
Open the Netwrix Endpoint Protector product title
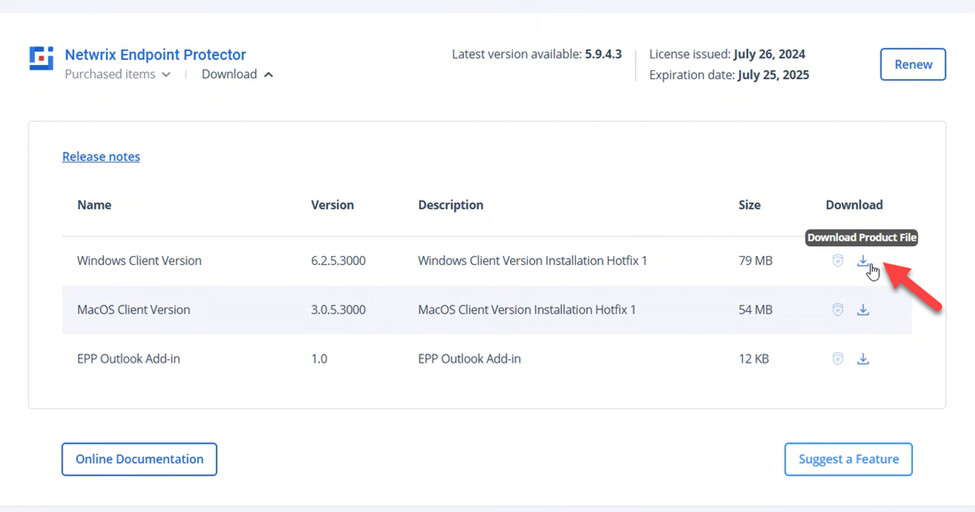click(155, 55)
